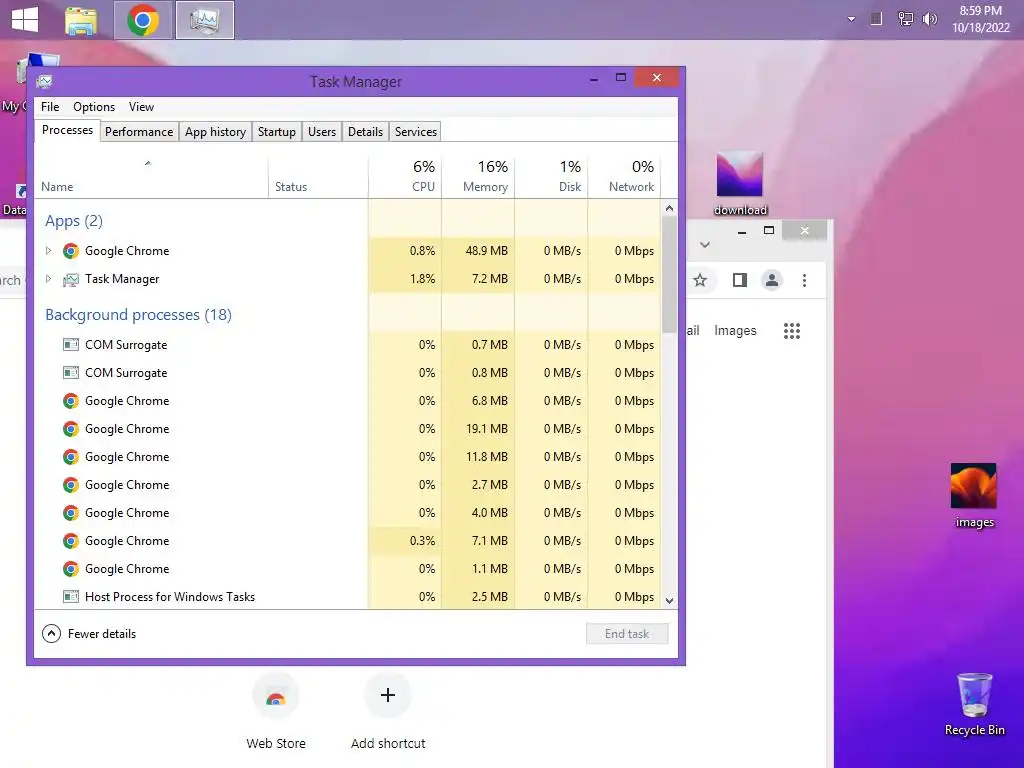The height and width of the screenshot is (768, 1024).
Task: Click the process list scrollbar thumb
Action: (x=669, y=274)
